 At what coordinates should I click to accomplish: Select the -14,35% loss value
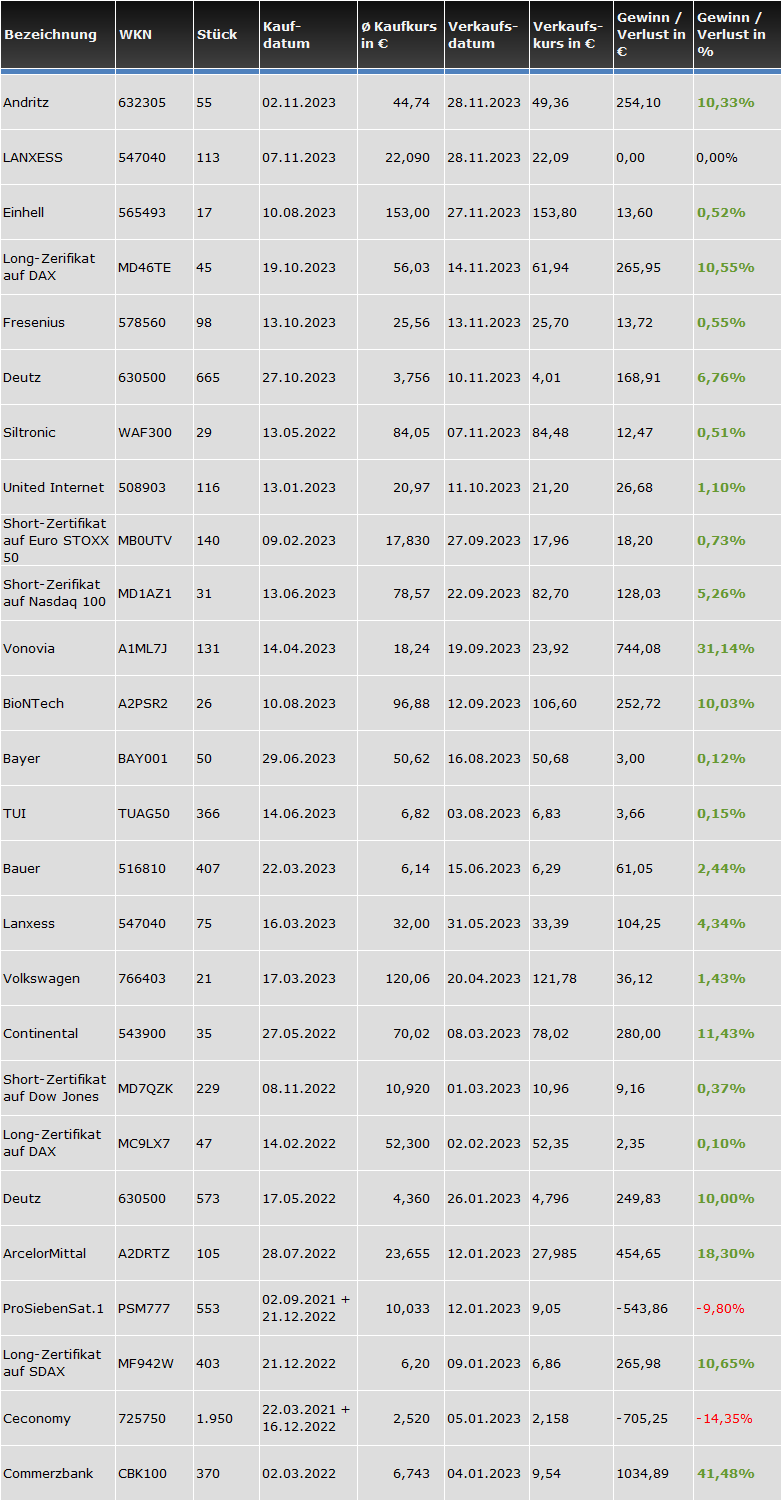coord(724,1418)
